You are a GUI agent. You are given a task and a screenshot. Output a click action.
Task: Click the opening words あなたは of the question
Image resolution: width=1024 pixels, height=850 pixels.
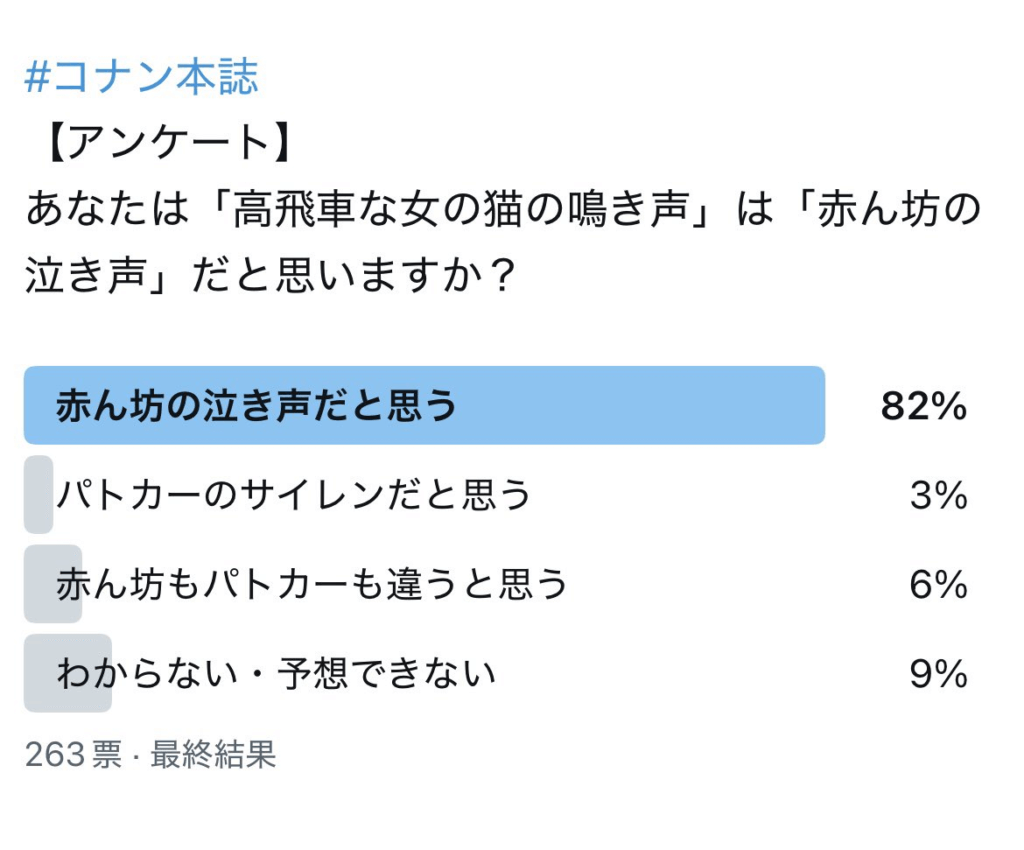click(x=107, y=209)
